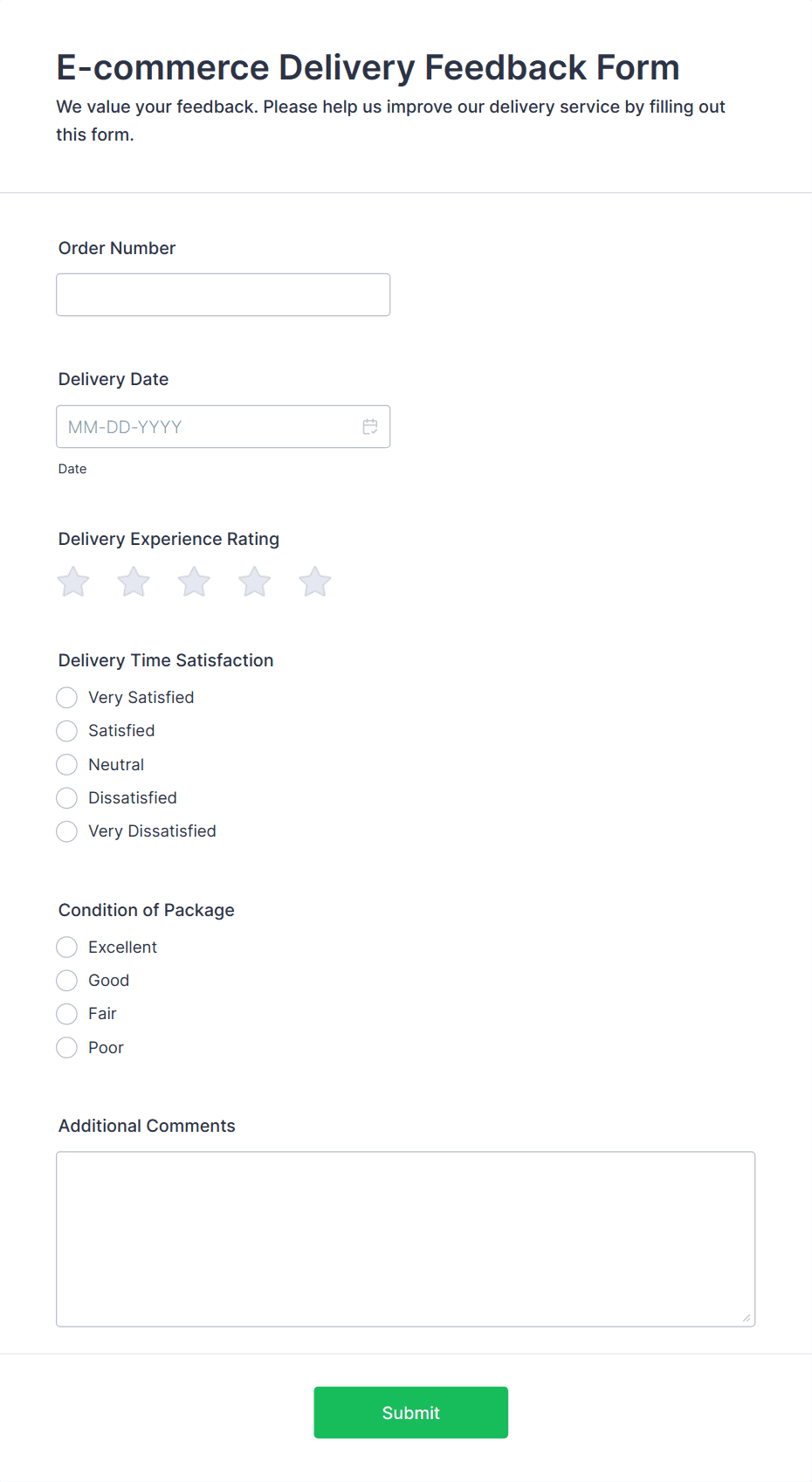Choose the third rating star
The height and width of the screenshot is (1482, 812).
point(194,582)
